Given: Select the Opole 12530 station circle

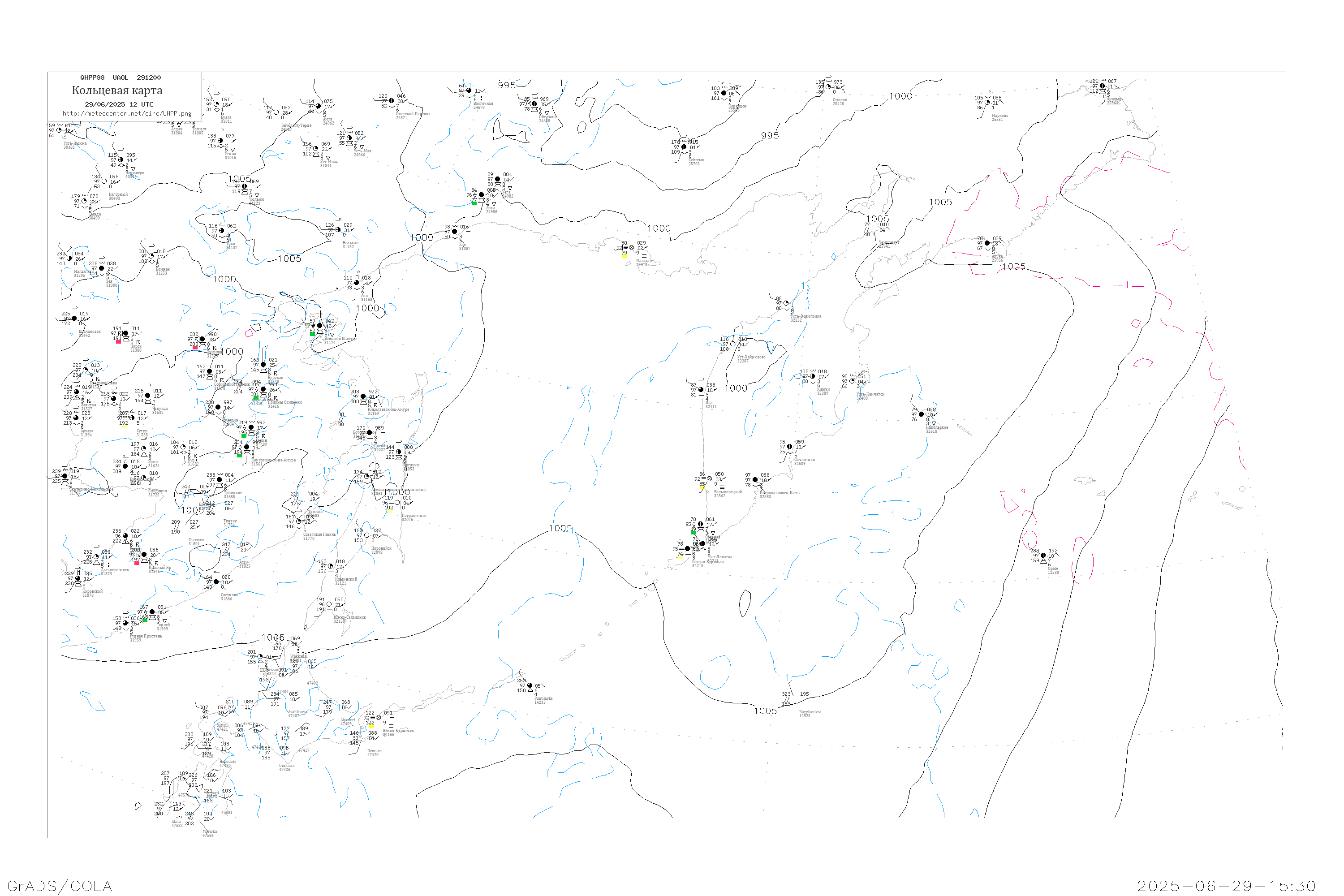Looking at the screenshot, I should (1043, 556).
